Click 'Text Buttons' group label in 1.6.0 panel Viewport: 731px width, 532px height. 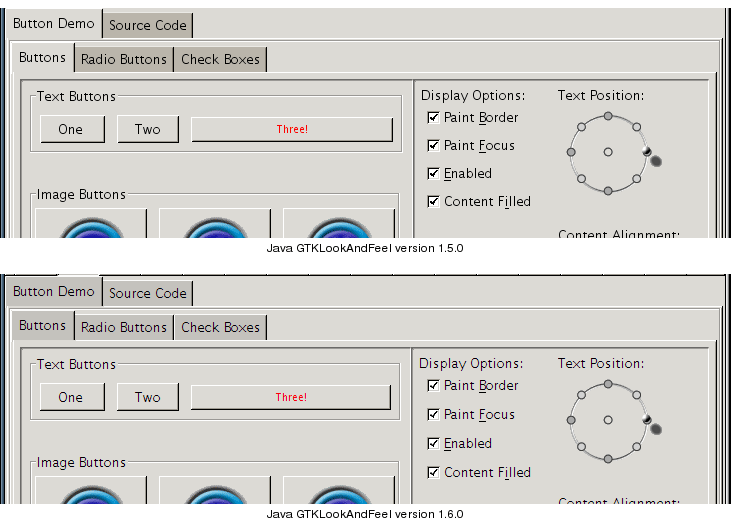[x=76, y=365]
